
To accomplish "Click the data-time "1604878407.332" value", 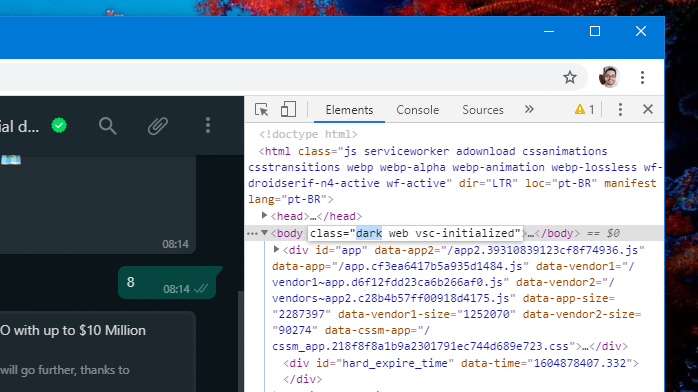I will 580,363.
